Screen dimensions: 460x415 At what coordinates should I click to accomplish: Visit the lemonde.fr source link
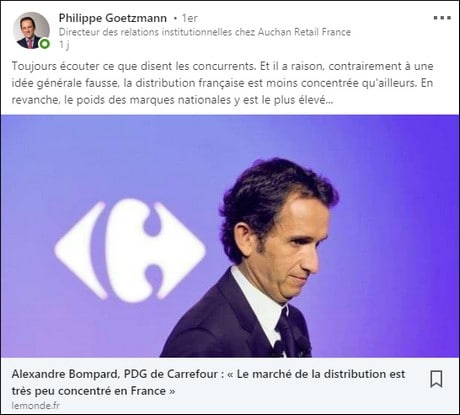(36, 406)
